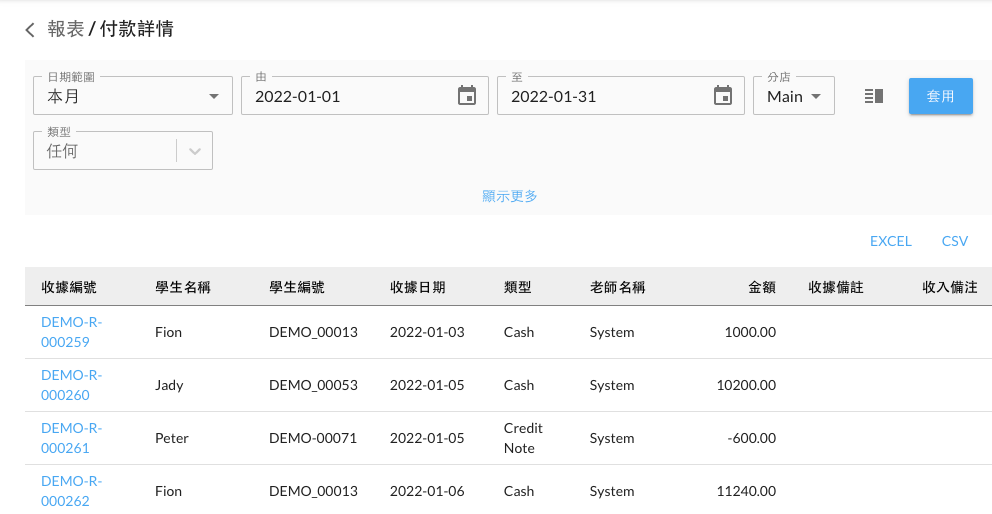Select student name Peter
The height and width of the screenshot is (514, 992).
[171, 438]
